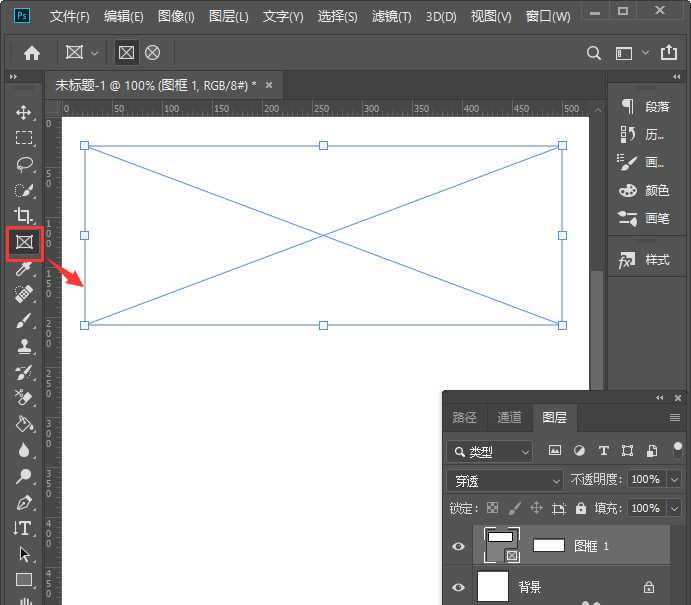Hide the 图框 1 layer
This screenshot has height=605, width=691.
coord(459,546)
